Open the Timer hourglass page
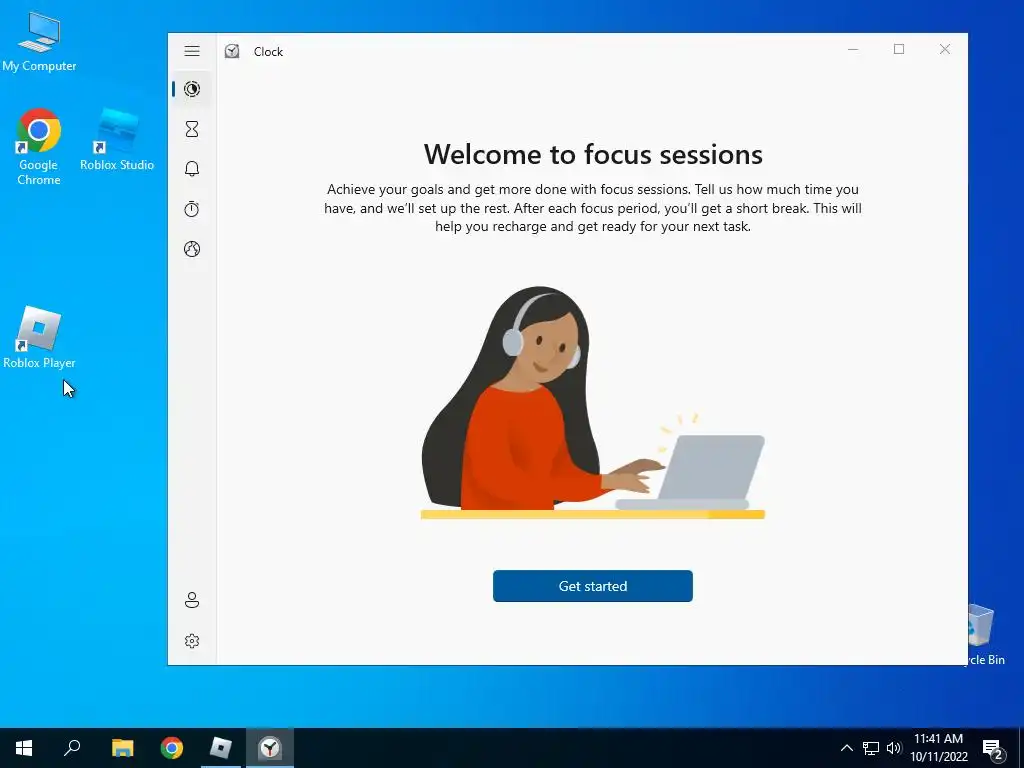Image resolution: width=1024 pixels, height=768 pixels. point(192,129)
